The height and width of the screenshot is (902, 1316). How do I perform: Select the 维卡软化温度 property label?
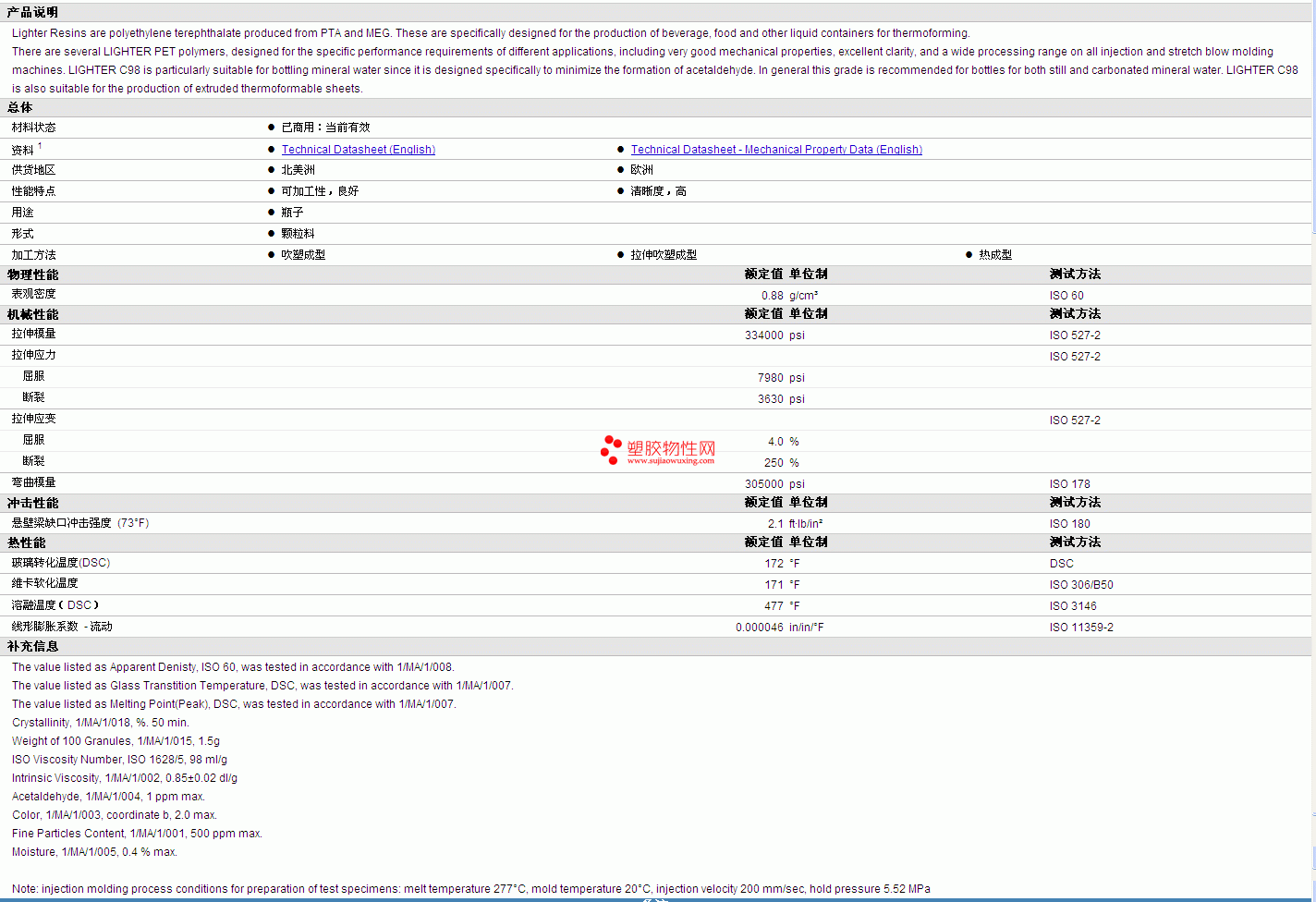tap(44, 583)
